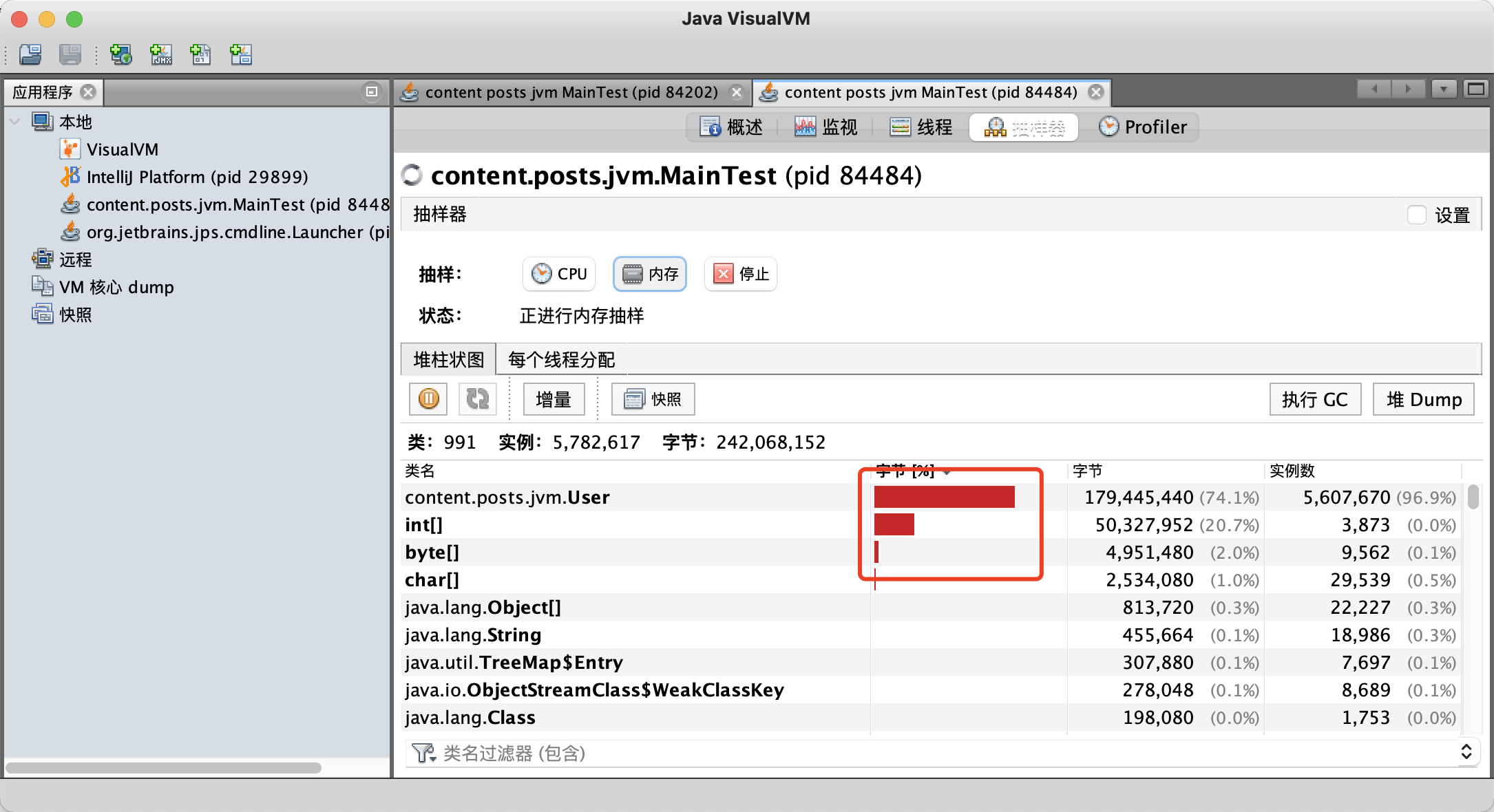
Task: Select org.jetbrains.jps.cmdline.Launcher tree node
Action: (x=224, y=232)
